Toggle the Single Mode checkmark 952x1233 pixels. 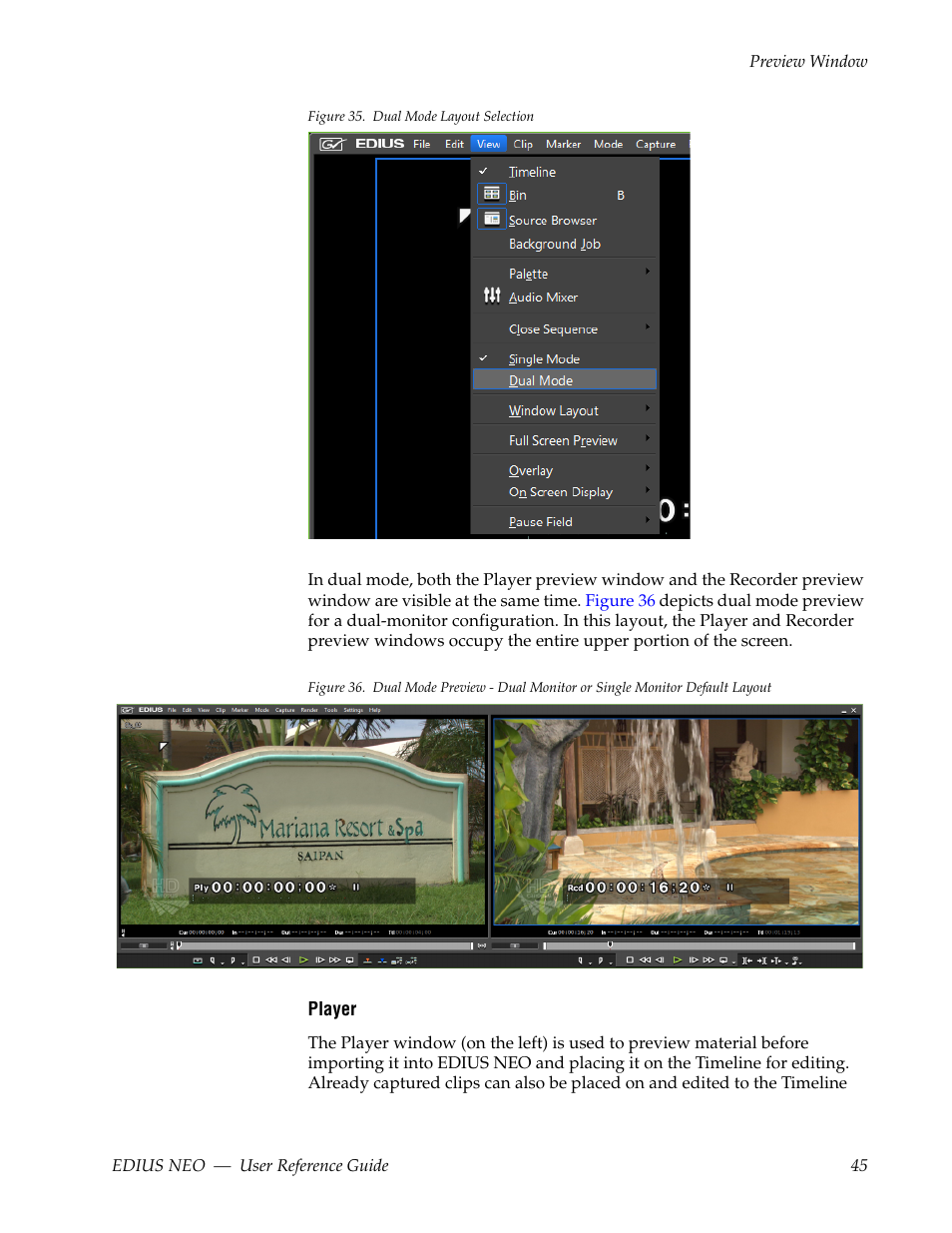483,357
